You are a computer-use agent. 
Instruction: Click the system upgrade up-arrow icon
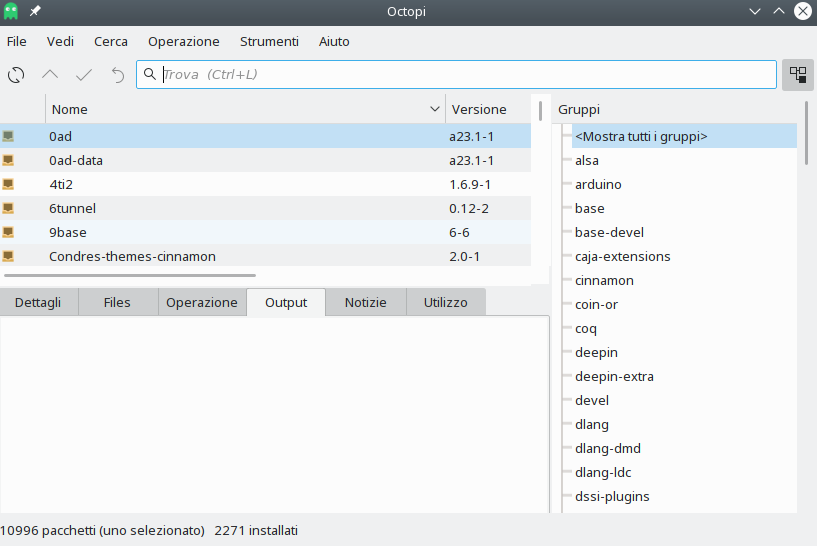click(50, 75)
